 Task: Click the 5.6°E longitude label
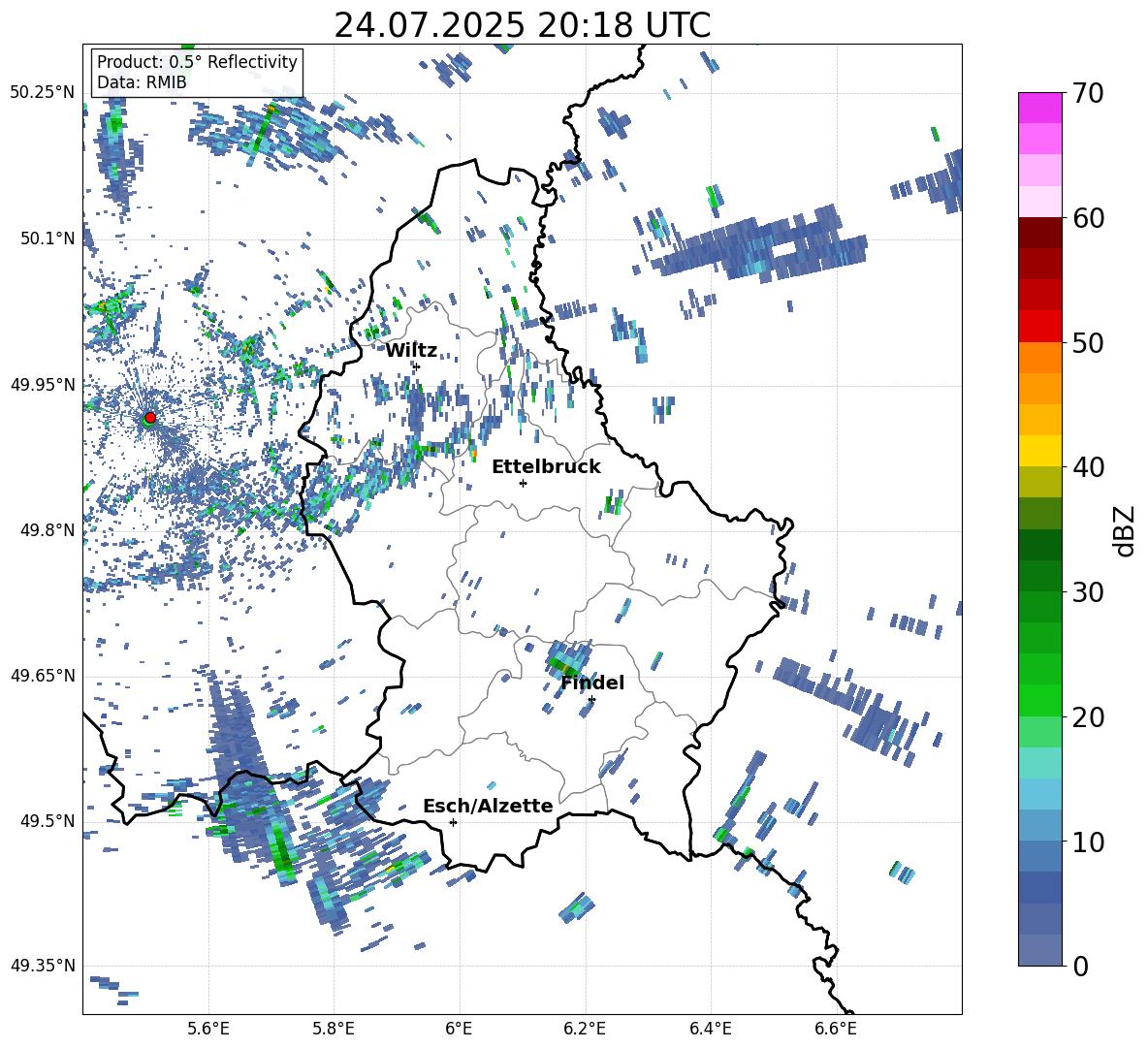(x=208, y=1029)
